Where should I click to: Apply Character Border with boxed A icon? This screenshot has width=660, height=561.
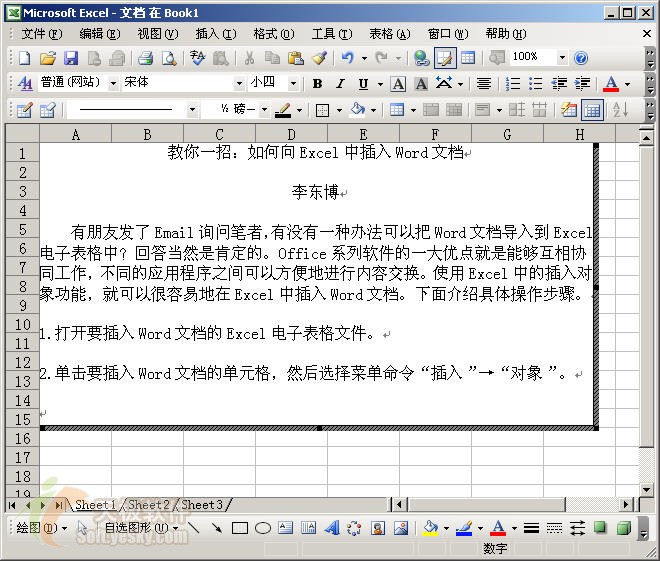pos(398,84)
